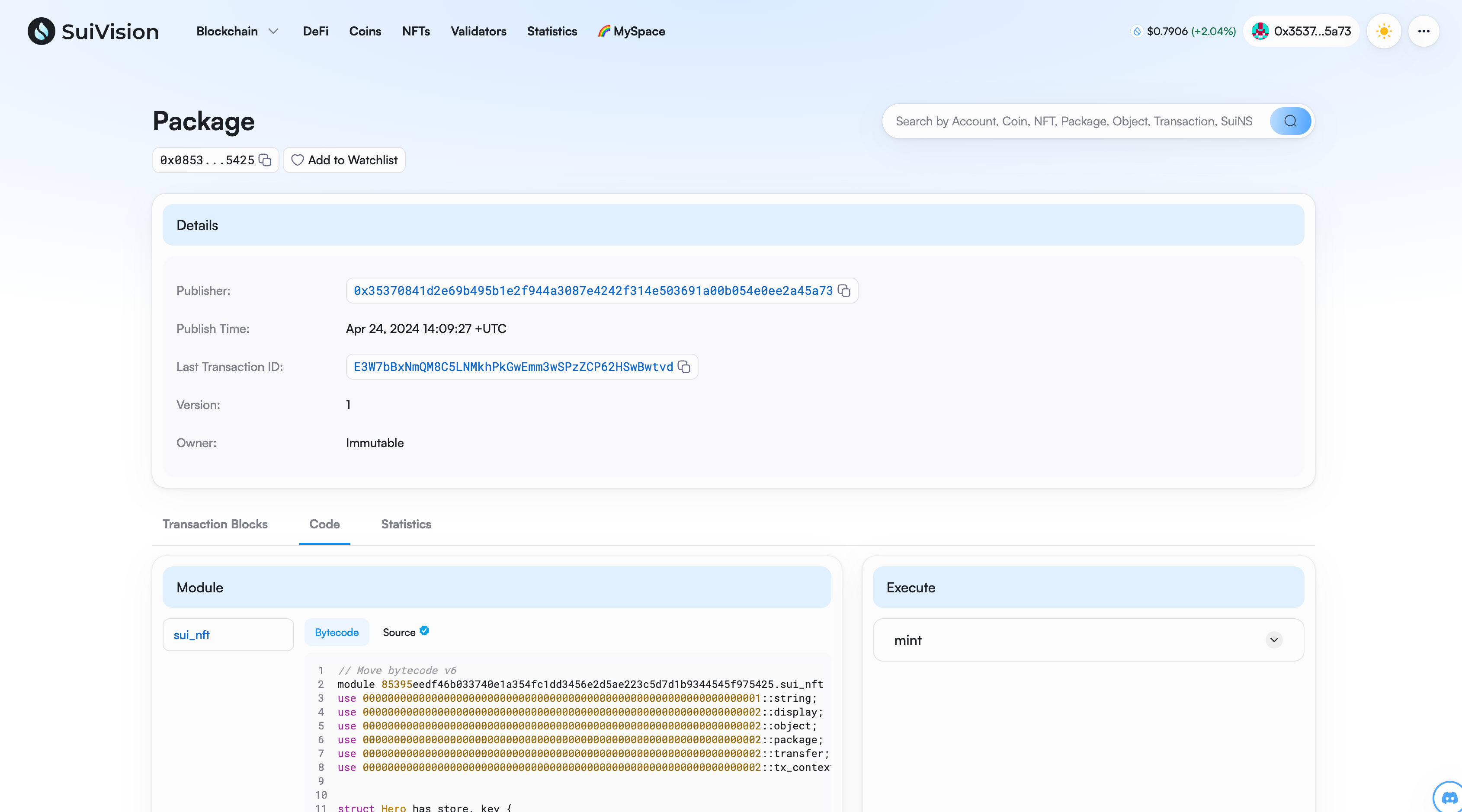Screen dimensions: 1462x812
Task: Click the Execute panel header
Action: pos(1088,587)
